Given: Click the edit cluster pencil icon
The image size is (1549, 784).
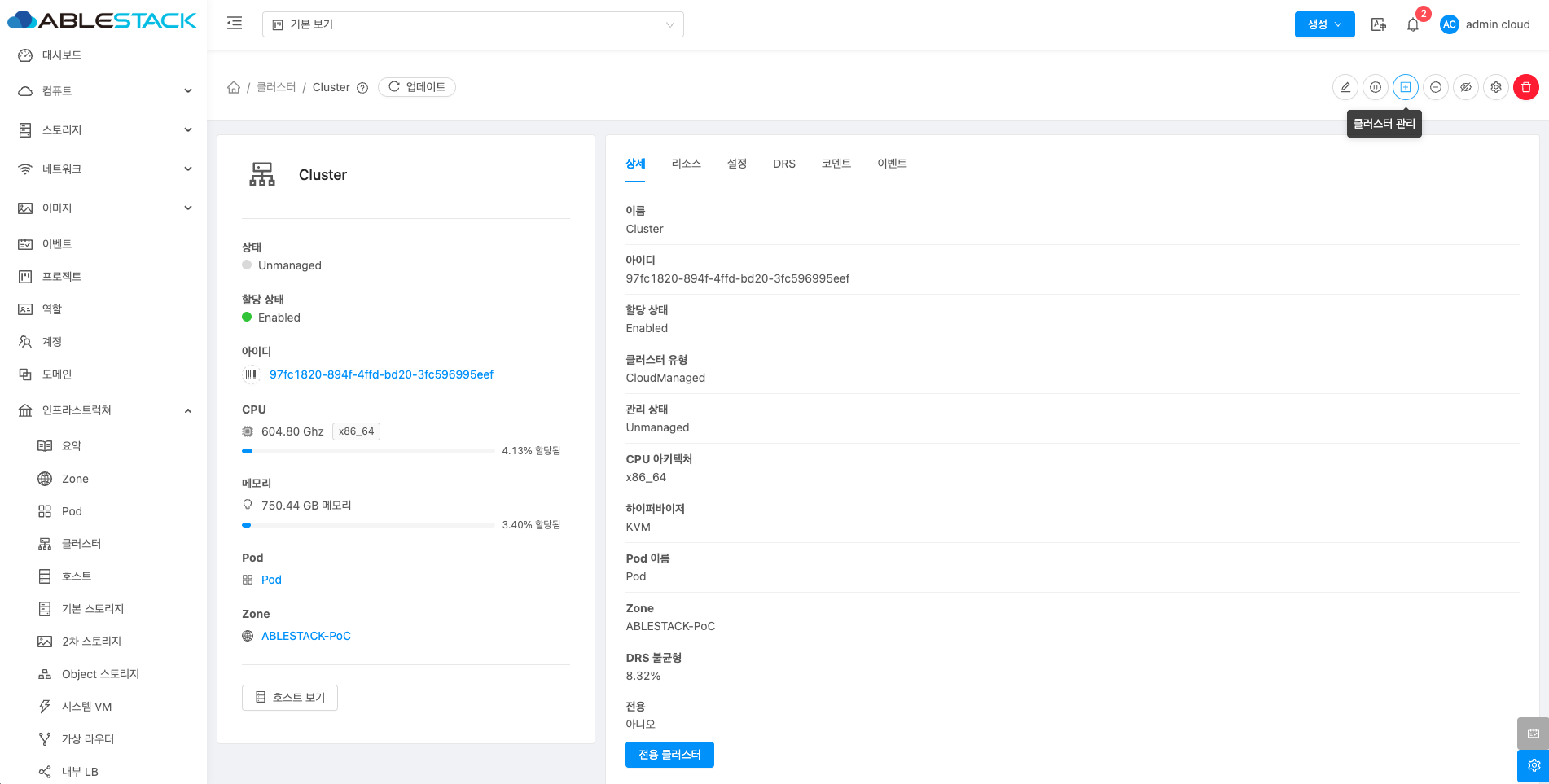Looking at the screenshot, I should point(1345,87).
